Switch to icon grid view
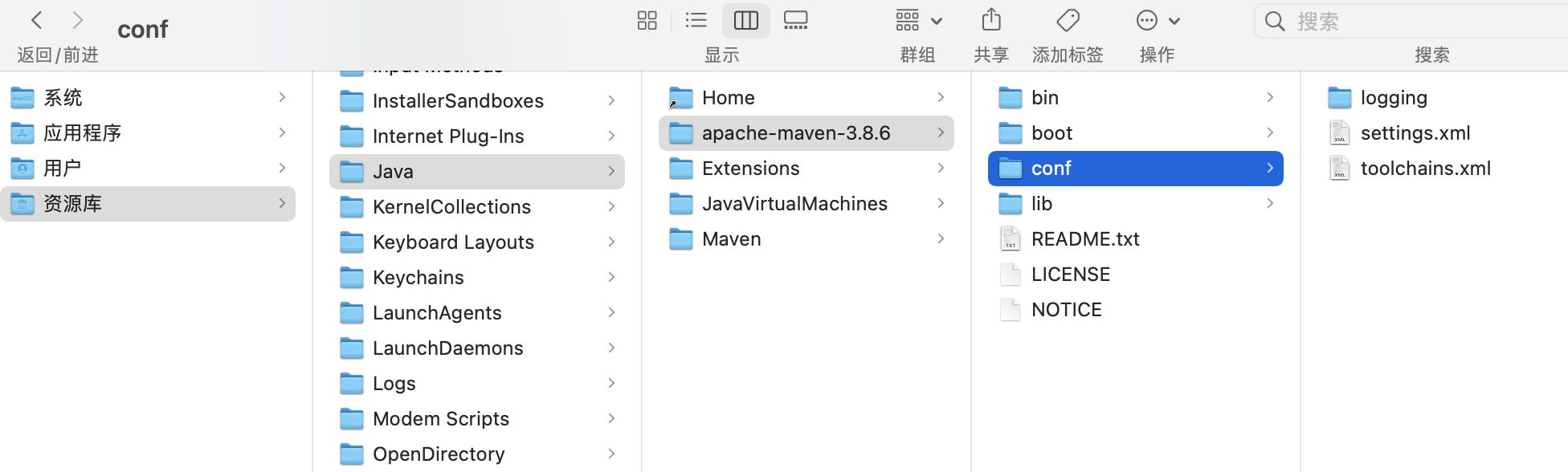This screenshot has height=472, width=1568. (647, 21)
